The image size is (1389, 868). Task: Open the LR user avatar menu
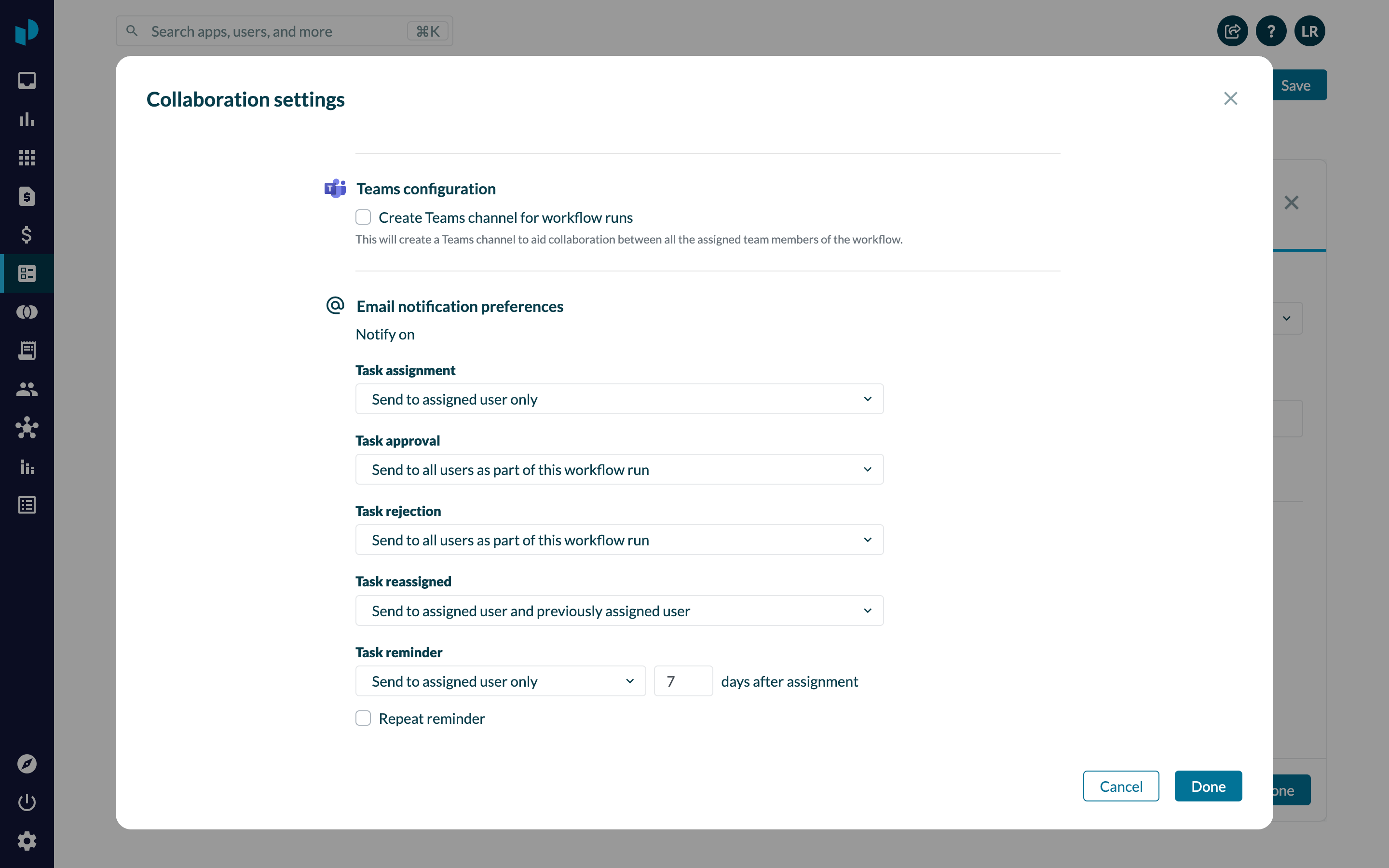[x=1309, y=31]
